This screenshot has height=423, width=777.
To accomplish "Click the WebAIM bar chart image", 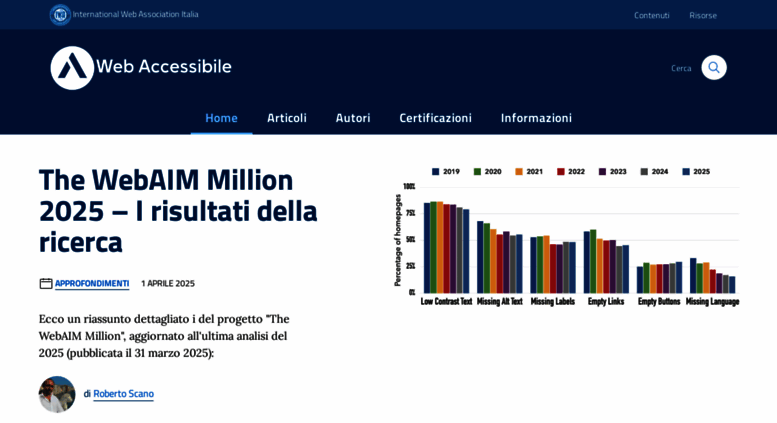I will point(566,236).
